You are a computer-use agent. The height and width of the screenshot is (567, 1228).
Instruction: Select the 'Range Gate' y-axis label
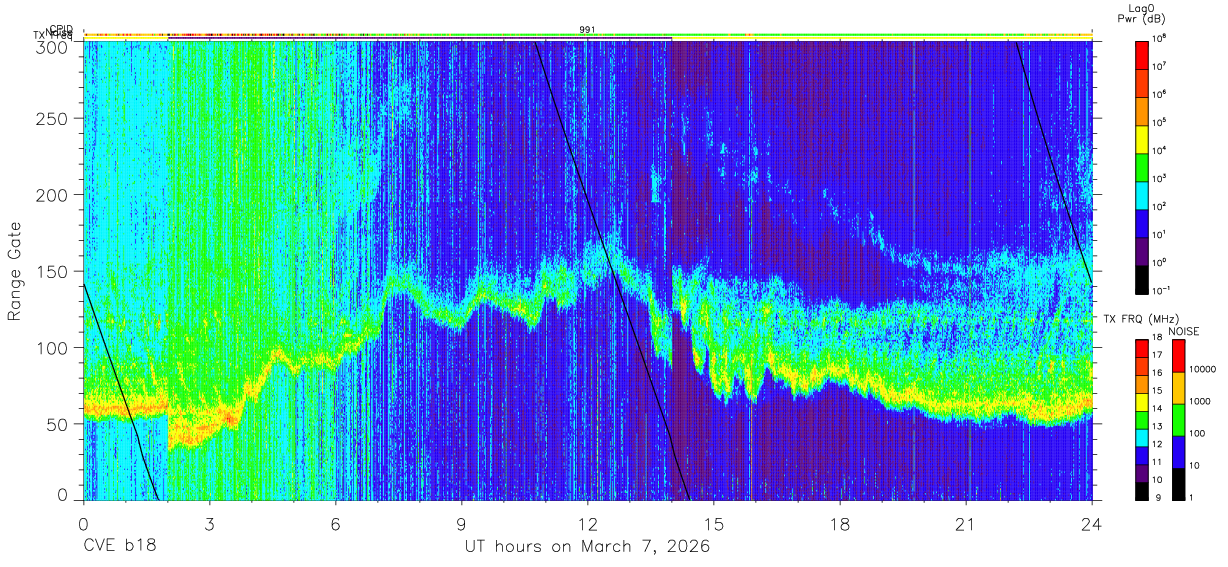point(15,271)
